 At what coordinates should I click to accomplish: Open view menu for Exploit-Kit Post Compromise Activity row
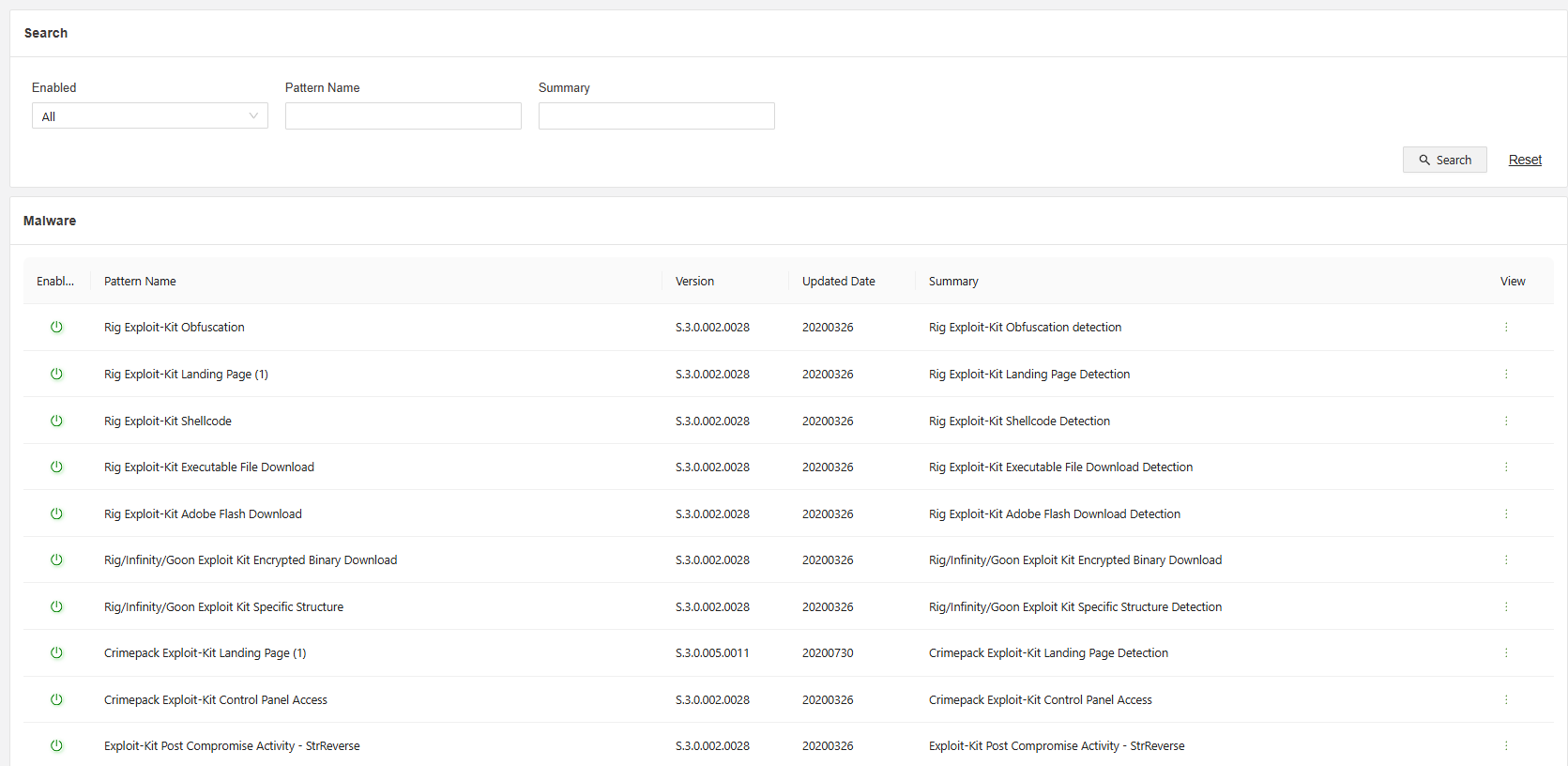click(x=1506, y=745)
